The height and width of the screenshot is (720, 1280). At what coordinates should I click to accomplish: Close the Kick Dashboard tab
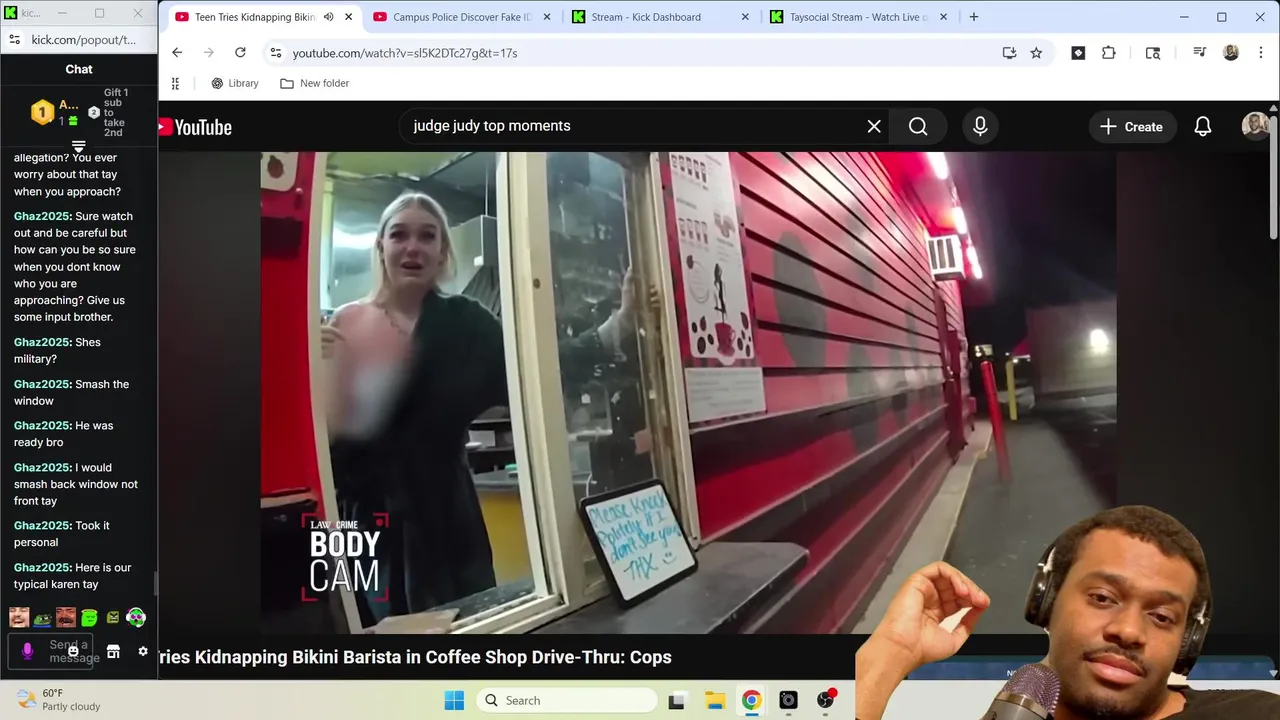click(x=745, y=17)
